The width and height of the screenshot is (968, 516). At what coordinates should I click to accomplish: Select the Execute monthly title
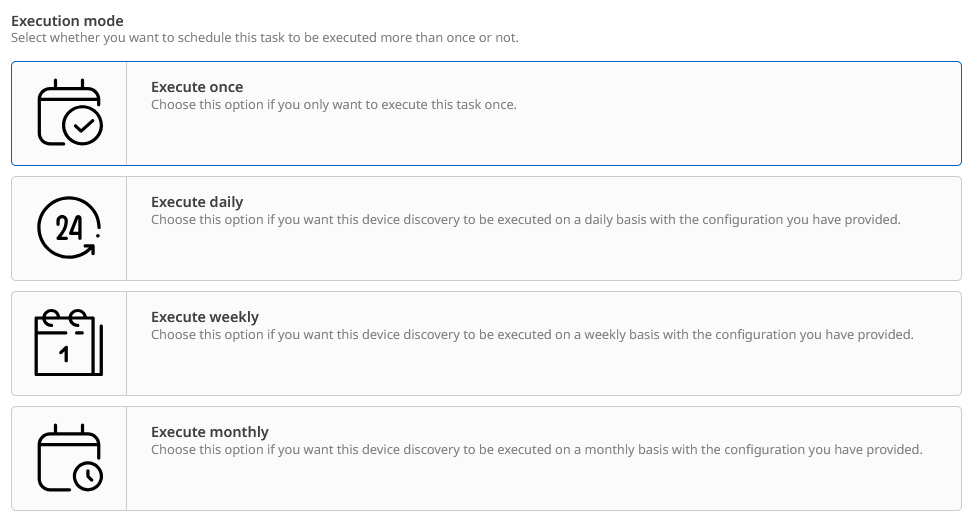(x=210, y=432)
